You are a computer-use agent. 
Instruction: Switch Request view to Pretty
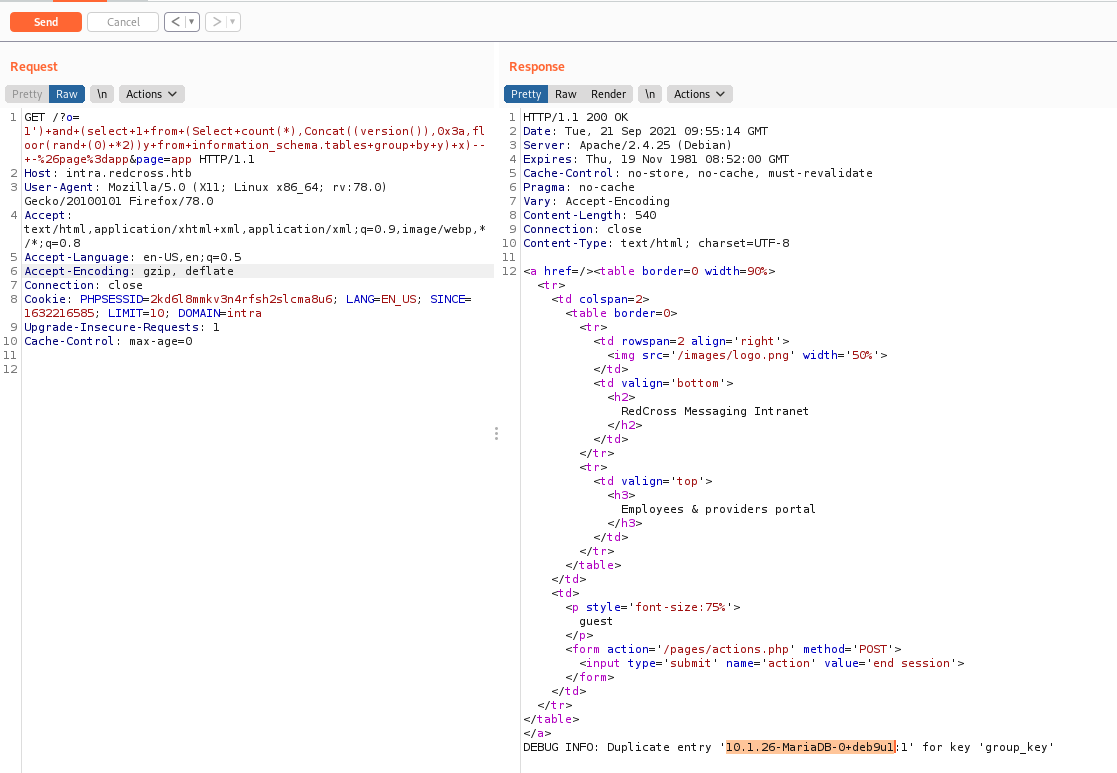click(27, 94)
